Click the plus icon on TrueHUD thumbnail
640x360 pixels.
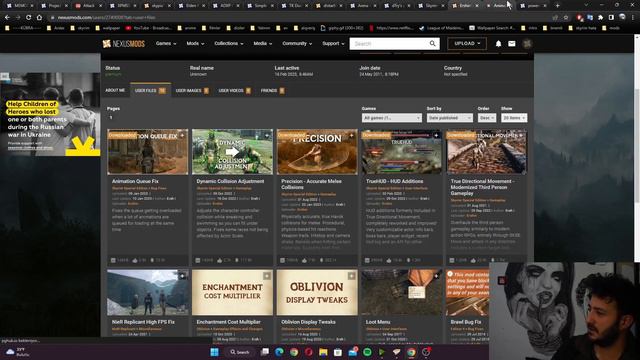click(436, 135)
